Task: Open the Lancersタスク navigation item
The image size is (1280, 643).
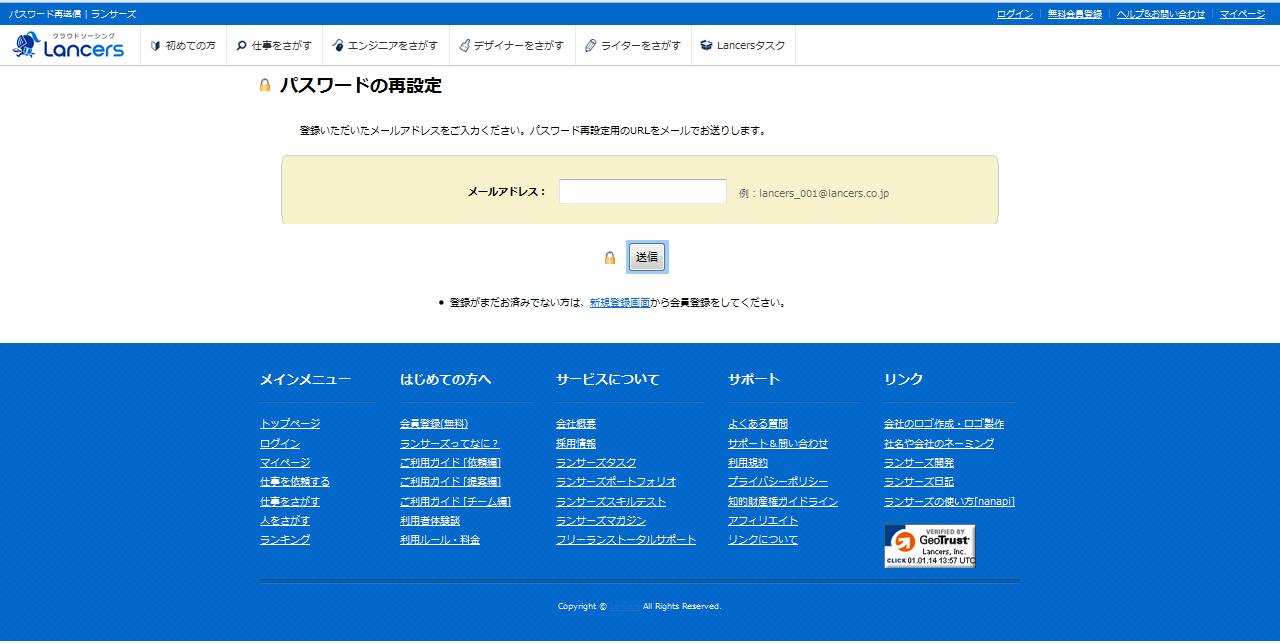Action: (743, 45)
